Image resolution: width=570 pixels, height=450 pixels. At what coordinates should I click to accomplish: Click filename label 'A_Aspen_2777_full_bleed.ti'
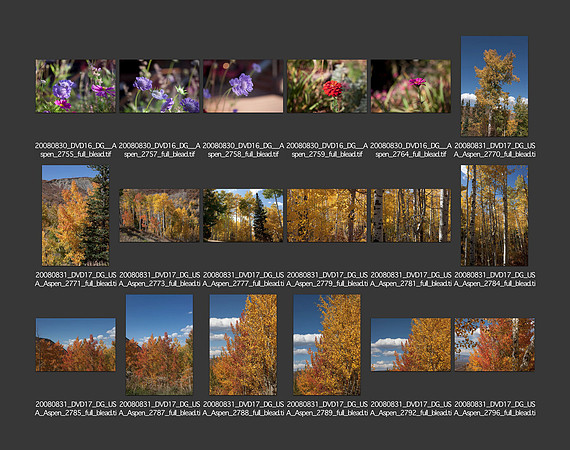pos(243,284)
